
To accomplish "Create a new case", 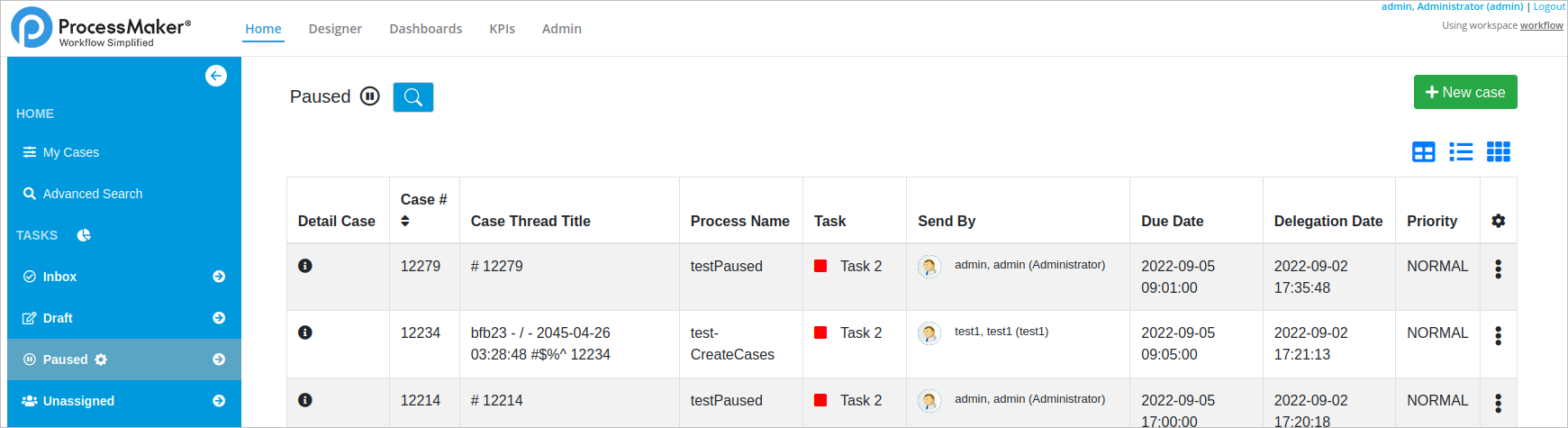I will 1464,92.
